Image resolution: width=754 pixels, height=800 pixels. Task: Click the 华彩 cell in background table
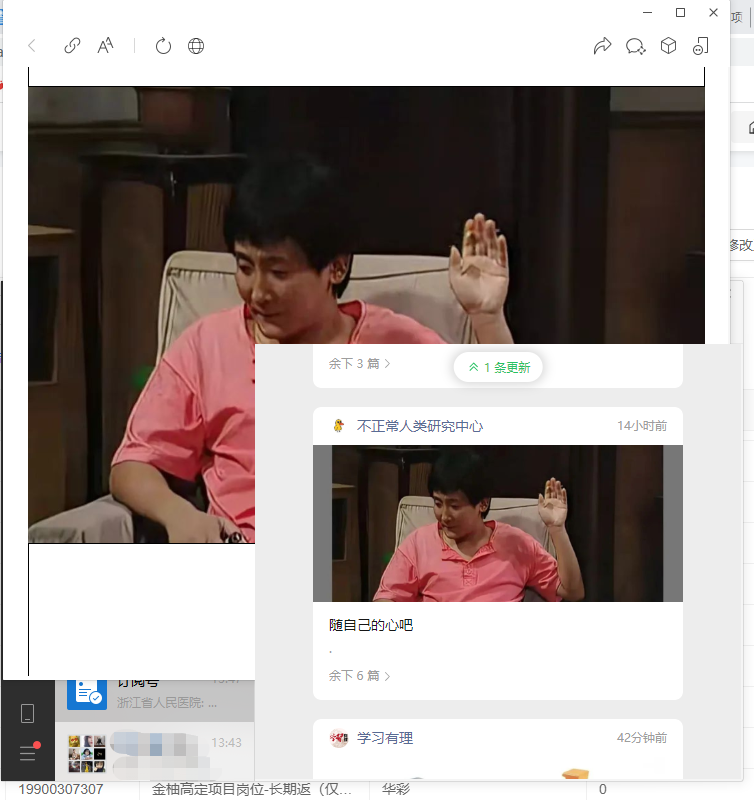click(x=396, y=789)
